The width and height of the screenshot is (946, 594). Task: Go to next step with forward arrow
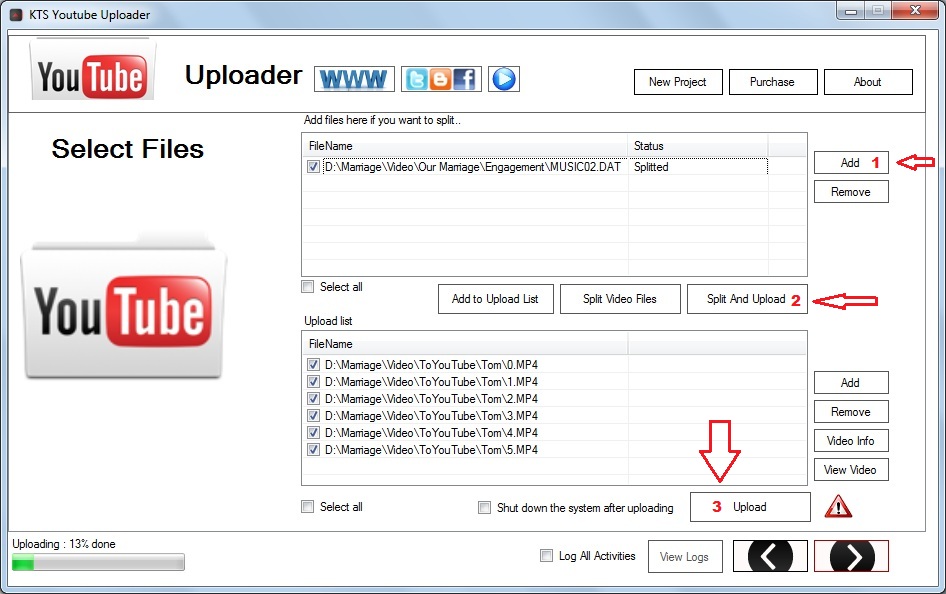coord(851,556)
